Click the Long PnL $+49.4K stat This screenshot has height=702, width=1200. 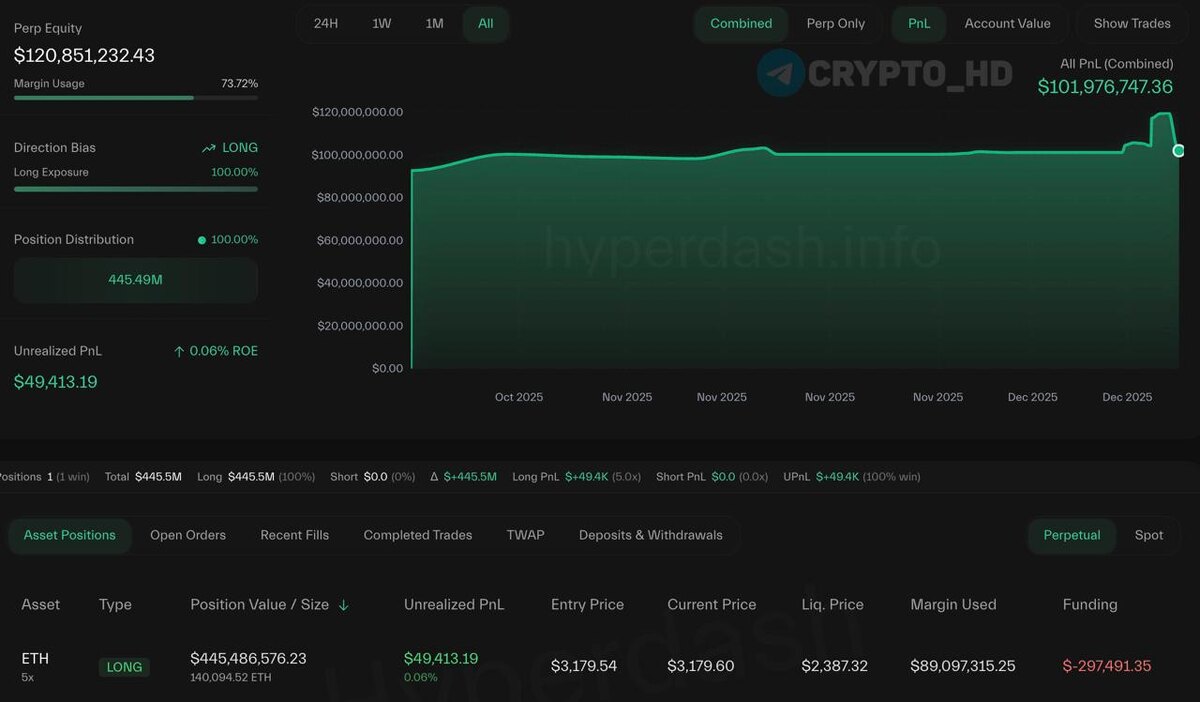578,477
